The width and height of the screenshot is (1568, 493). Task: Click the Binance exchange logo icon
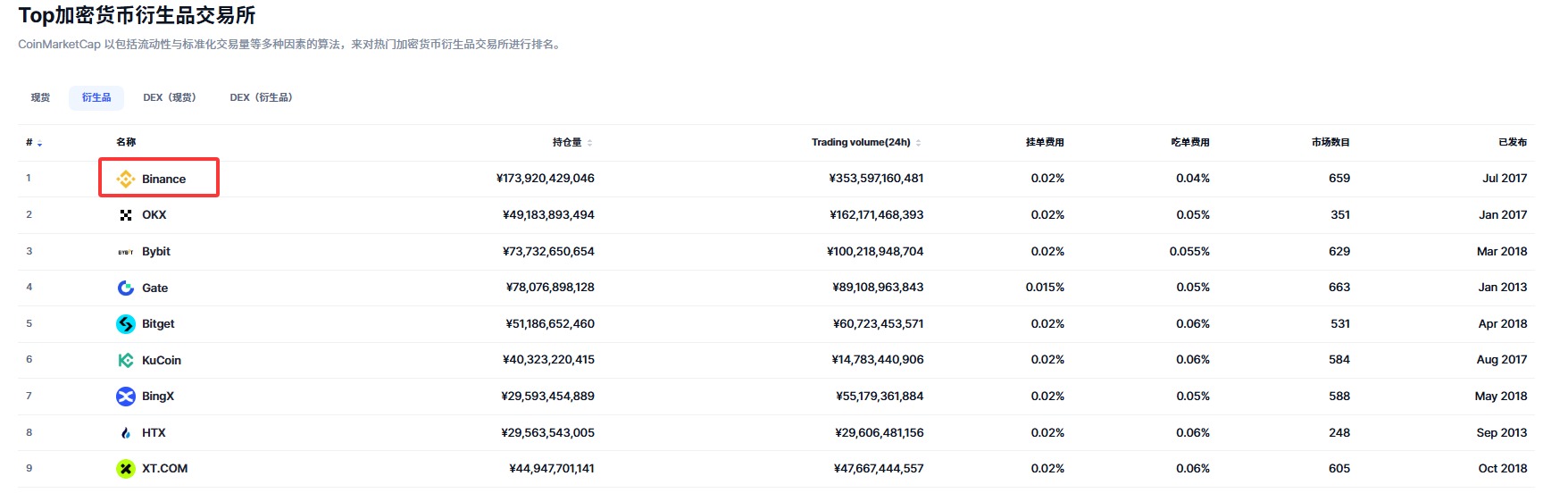pos(126,179)
